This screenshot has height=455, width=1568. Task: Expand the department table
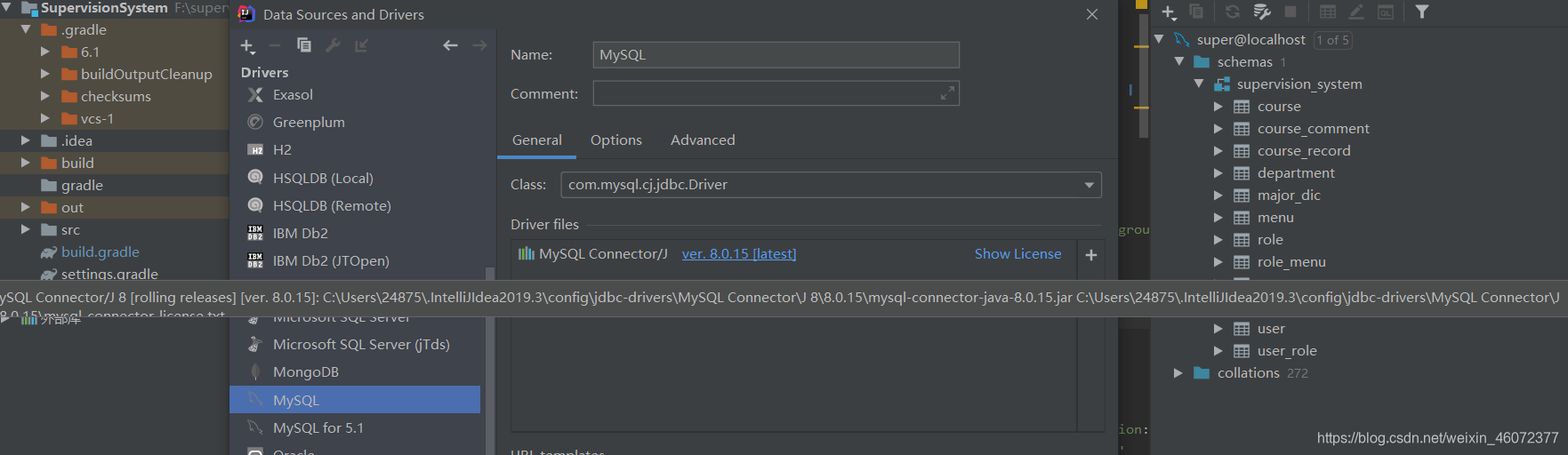point(1218,172)
